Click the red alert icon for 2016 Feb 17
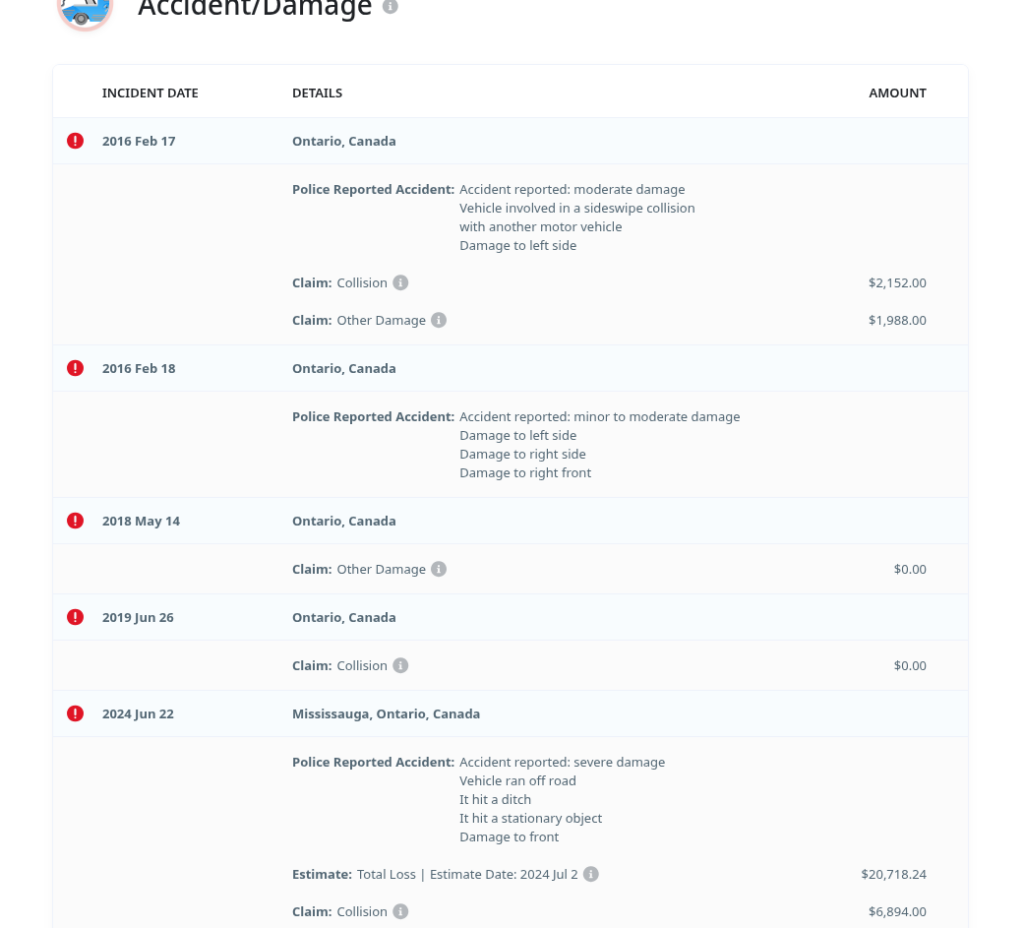Viewport: 1024px width, 928px height. coord(75,141)
